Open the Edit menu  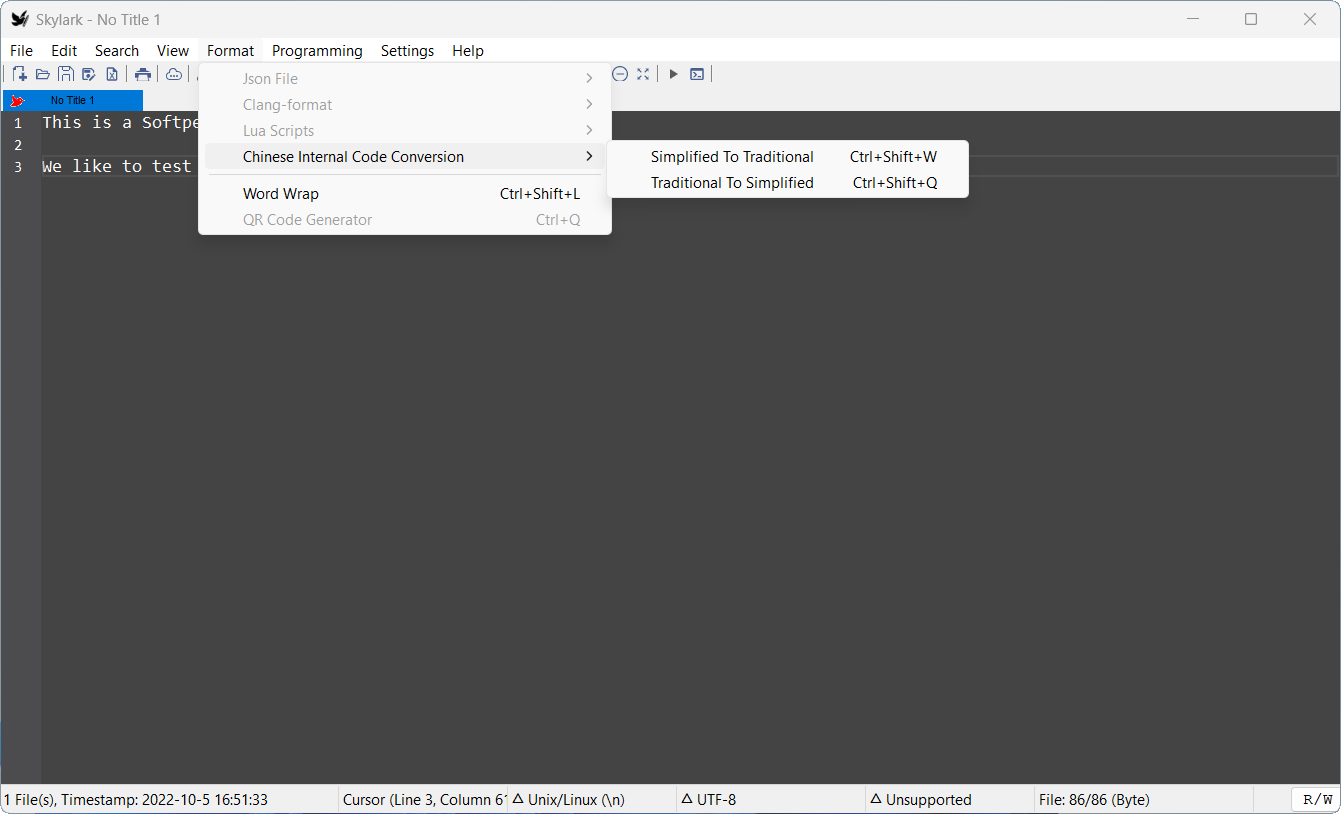tap(64, 50)
